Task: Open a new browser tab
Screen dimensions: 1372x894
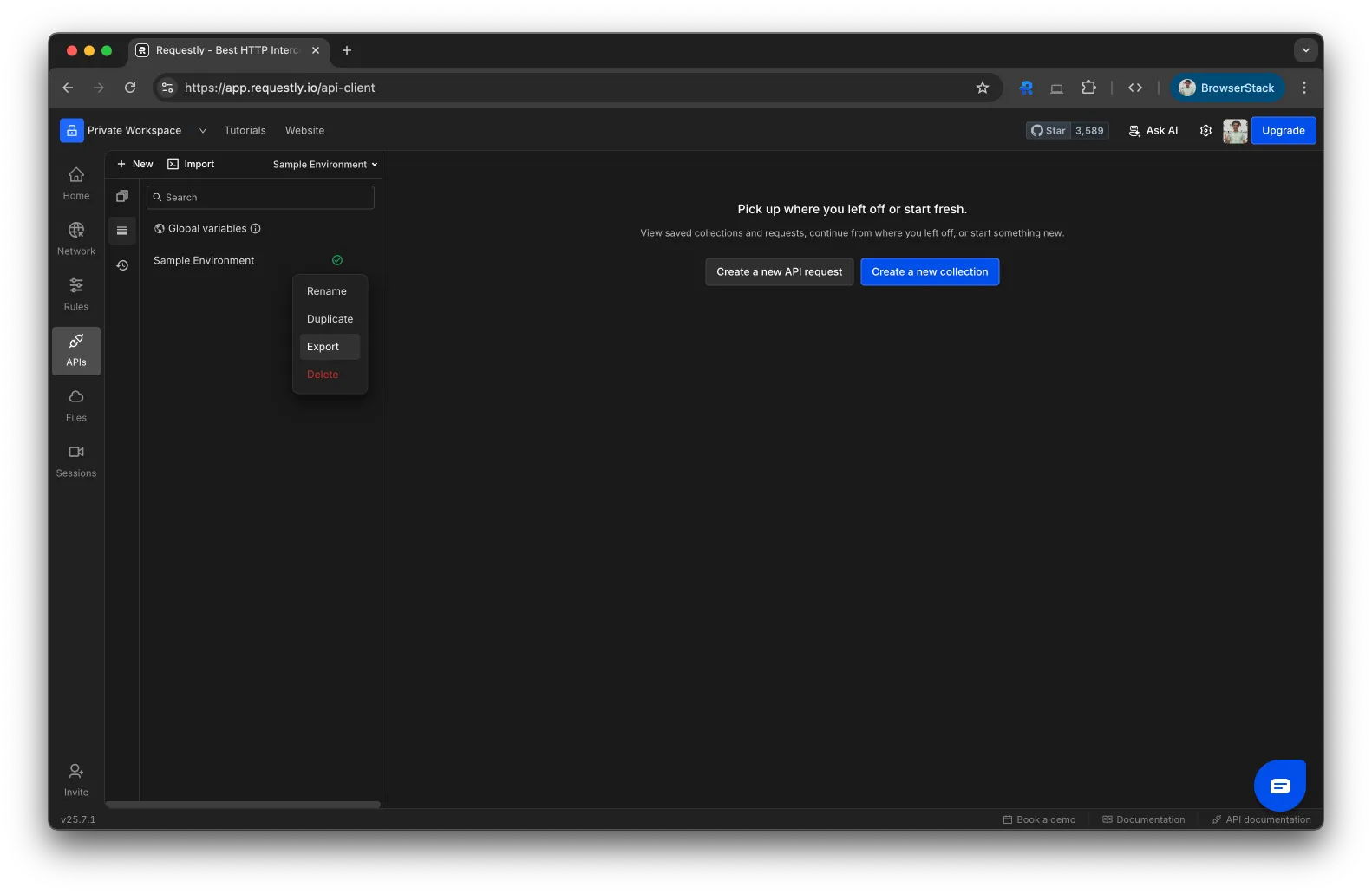Action: click(x=347, y=50)
